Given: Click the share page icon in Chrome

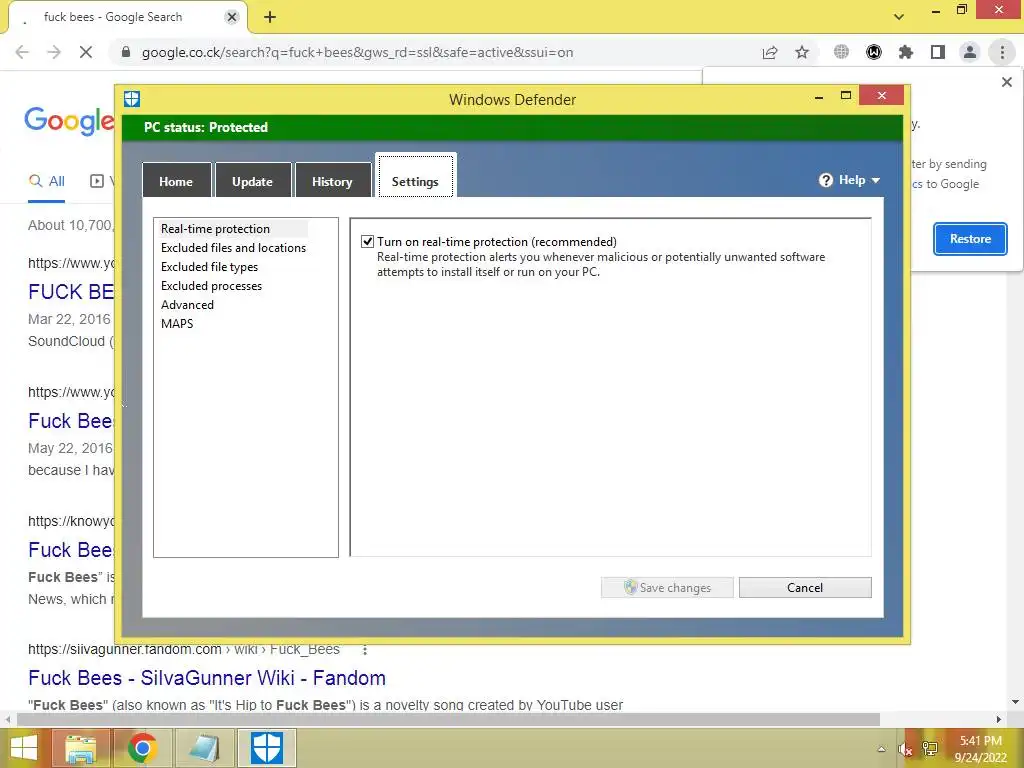Looking at the screenshot, I should tap(770, 52).
